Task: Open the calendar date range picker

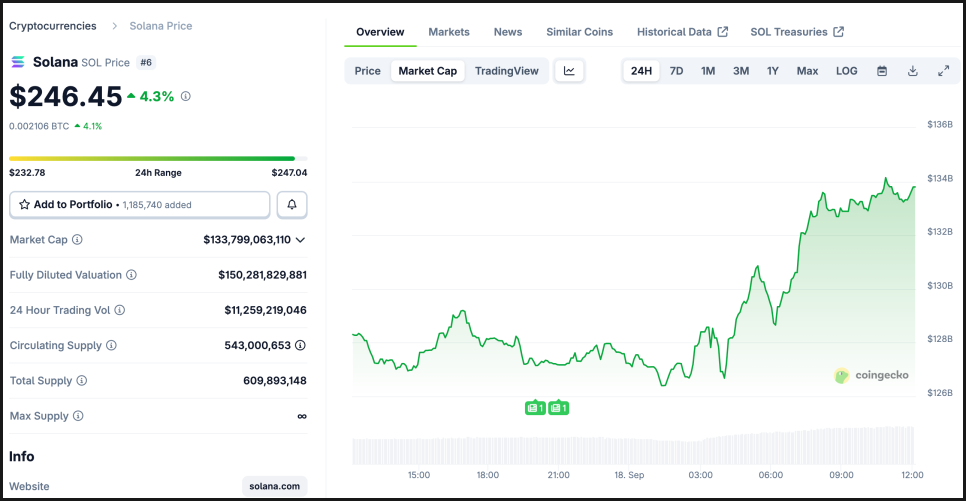Action: pos(882,71)
